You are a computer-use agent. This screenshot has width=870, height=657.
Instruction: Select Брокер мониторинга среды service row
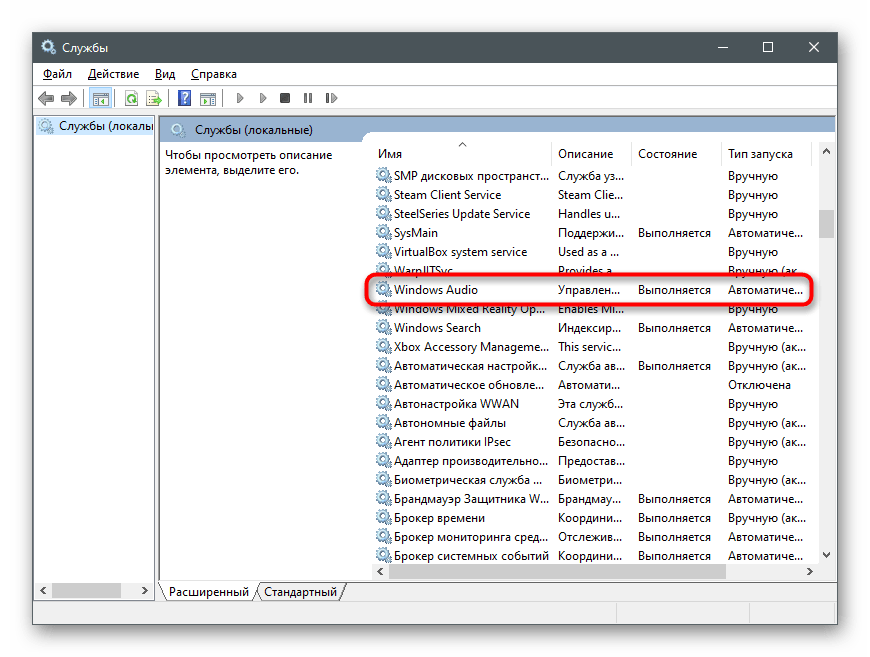pyautogui.click(x=591, y=537)
